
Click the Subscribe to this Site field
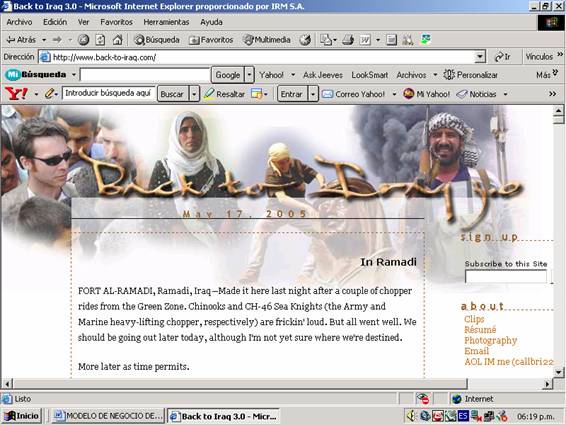coord(506,277)
